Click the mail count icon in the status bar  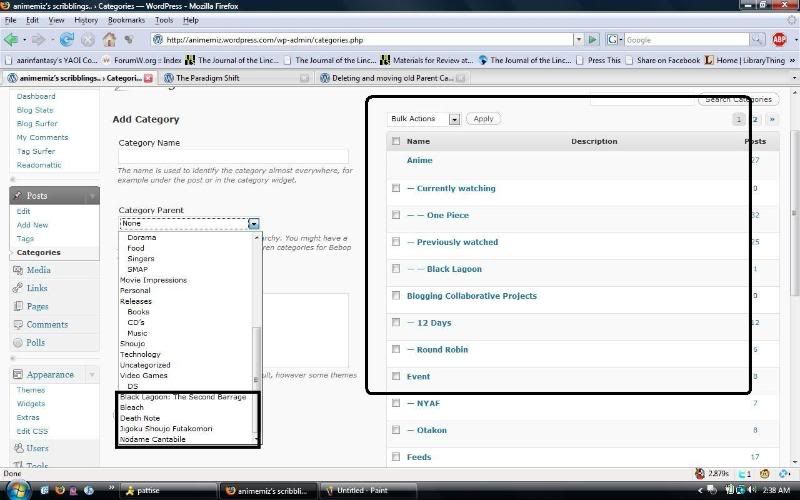click(x=744, y=473)
